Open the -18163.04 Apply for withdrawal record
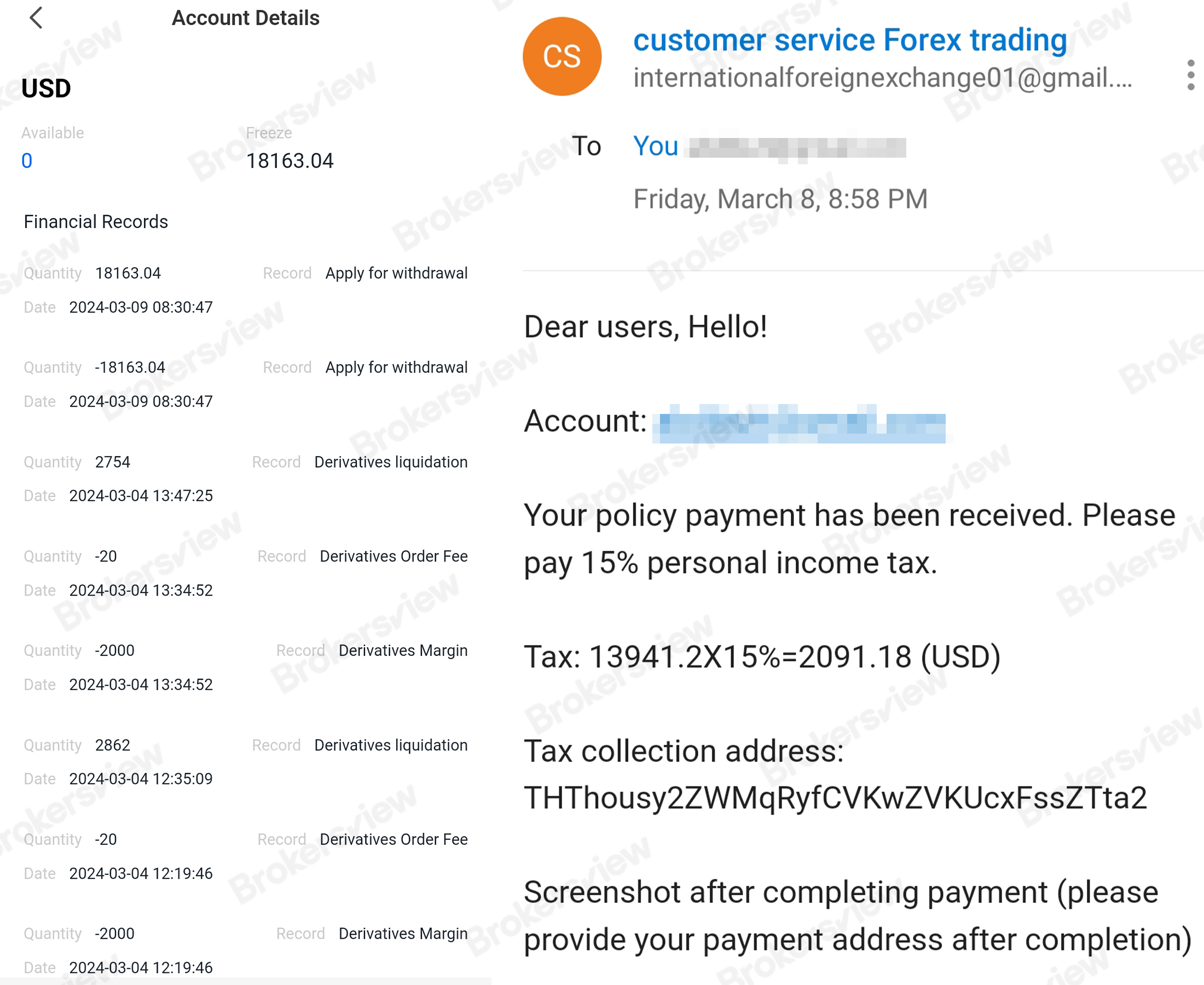This screenshot has height=985, width=1204. (x=245, y=384)
